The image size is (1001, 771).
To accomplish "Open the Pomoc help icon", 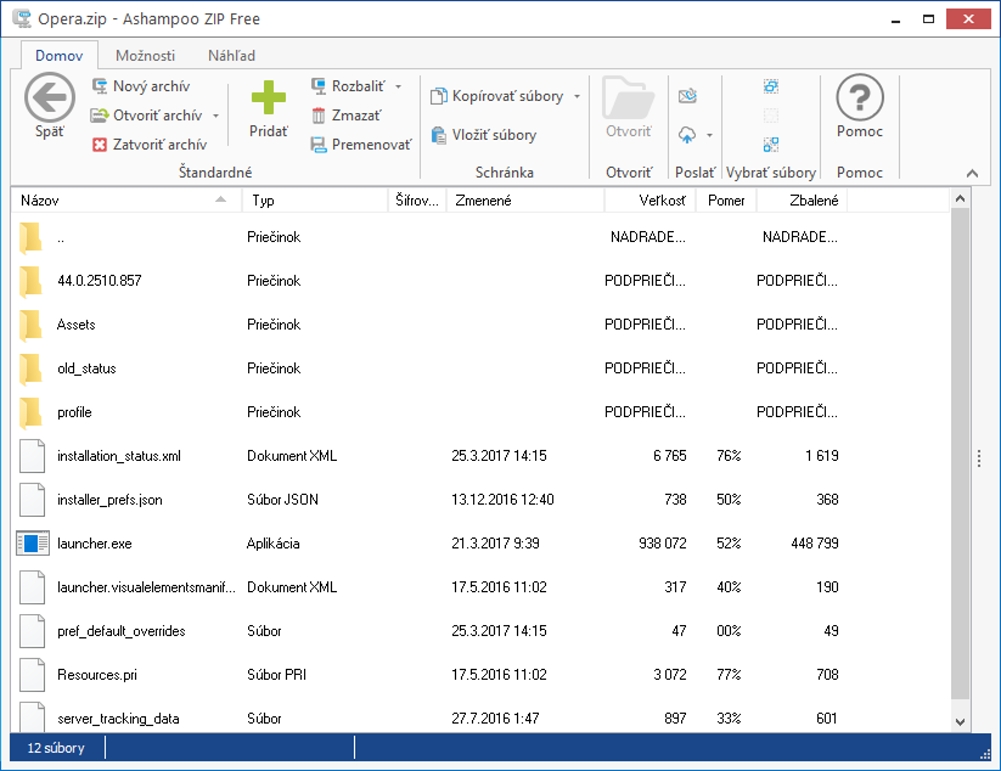I will [x=859, y=98].
